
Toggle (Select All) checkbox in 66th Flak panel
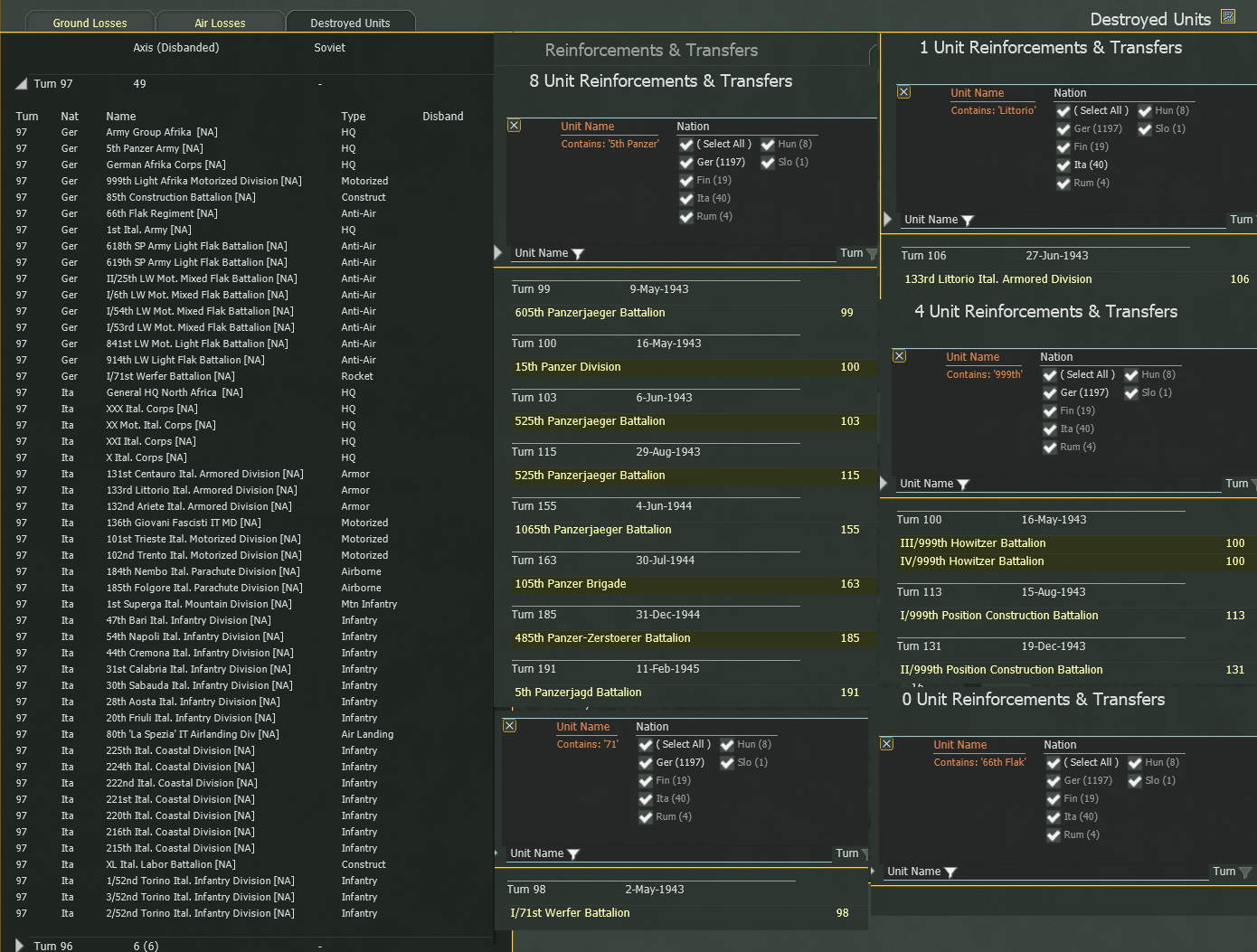[1054, 763]
